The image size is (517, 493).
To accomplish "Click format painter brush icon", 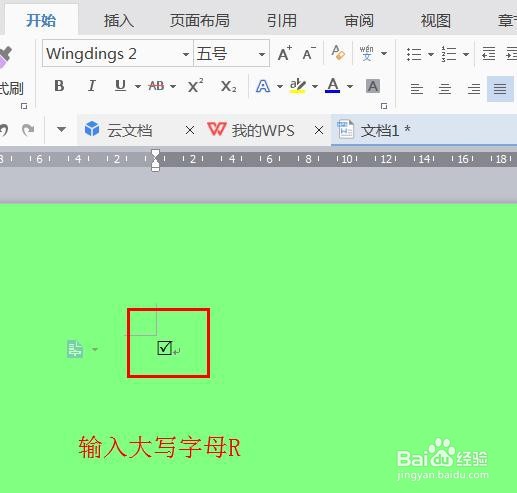I will pos(5,58).
